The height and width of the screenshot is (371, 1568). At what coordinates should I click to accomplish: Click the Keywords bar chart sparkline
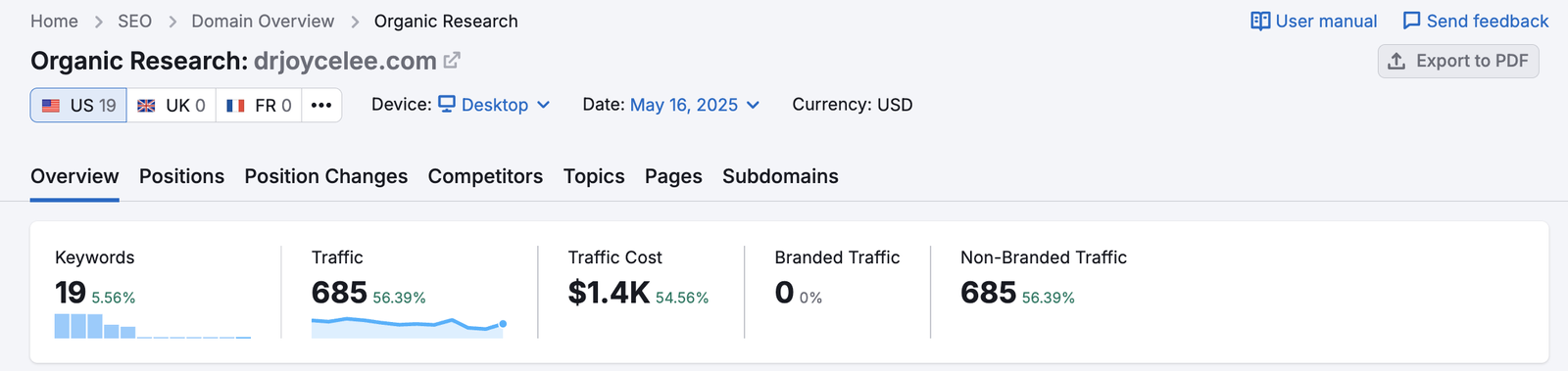[153, 326]
